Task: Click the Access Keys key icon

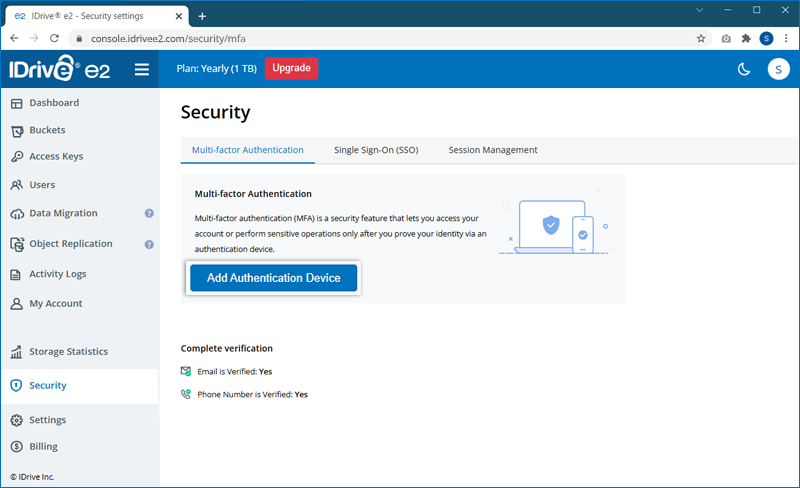Action: pos(17,157)
